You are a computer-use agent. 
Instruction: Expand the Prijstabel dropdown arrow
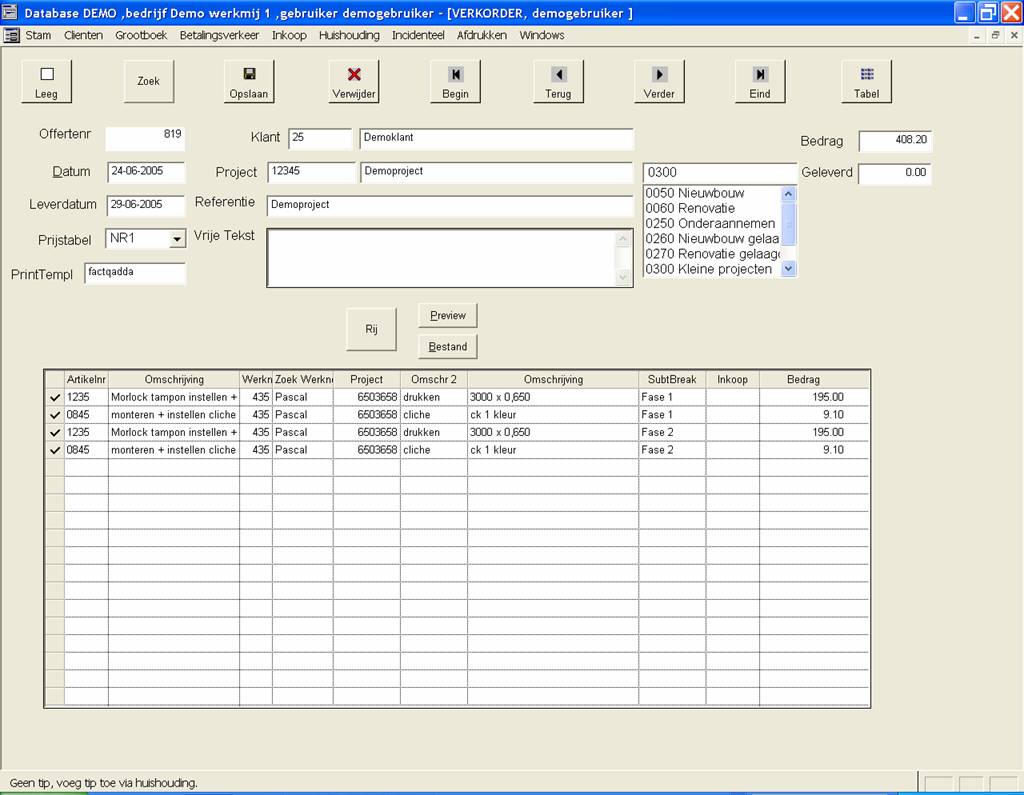pyautogui.click(x=177, y=239)
